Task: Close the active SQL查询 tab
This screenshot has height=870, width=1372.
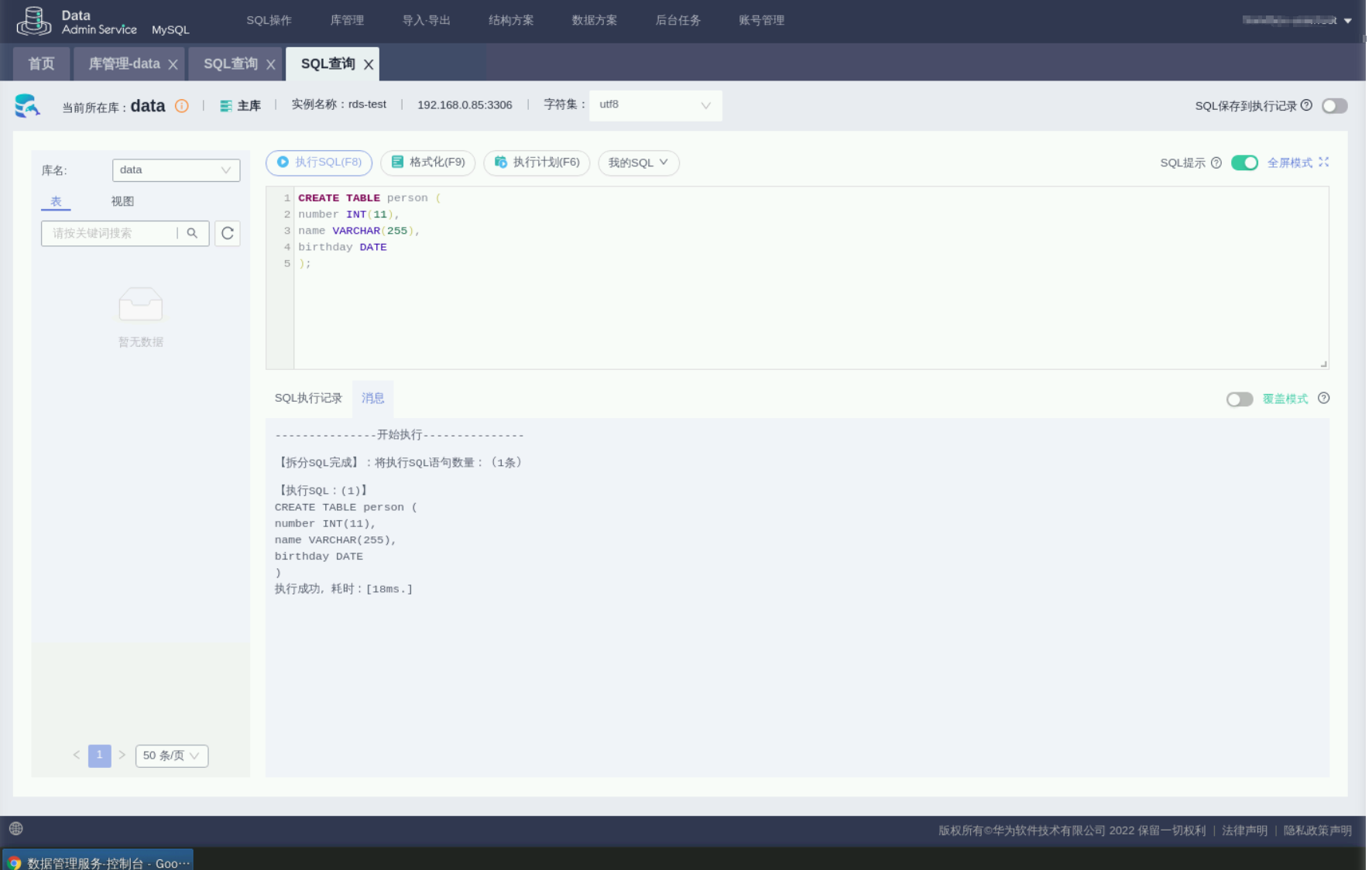Action: click(369, 64)
